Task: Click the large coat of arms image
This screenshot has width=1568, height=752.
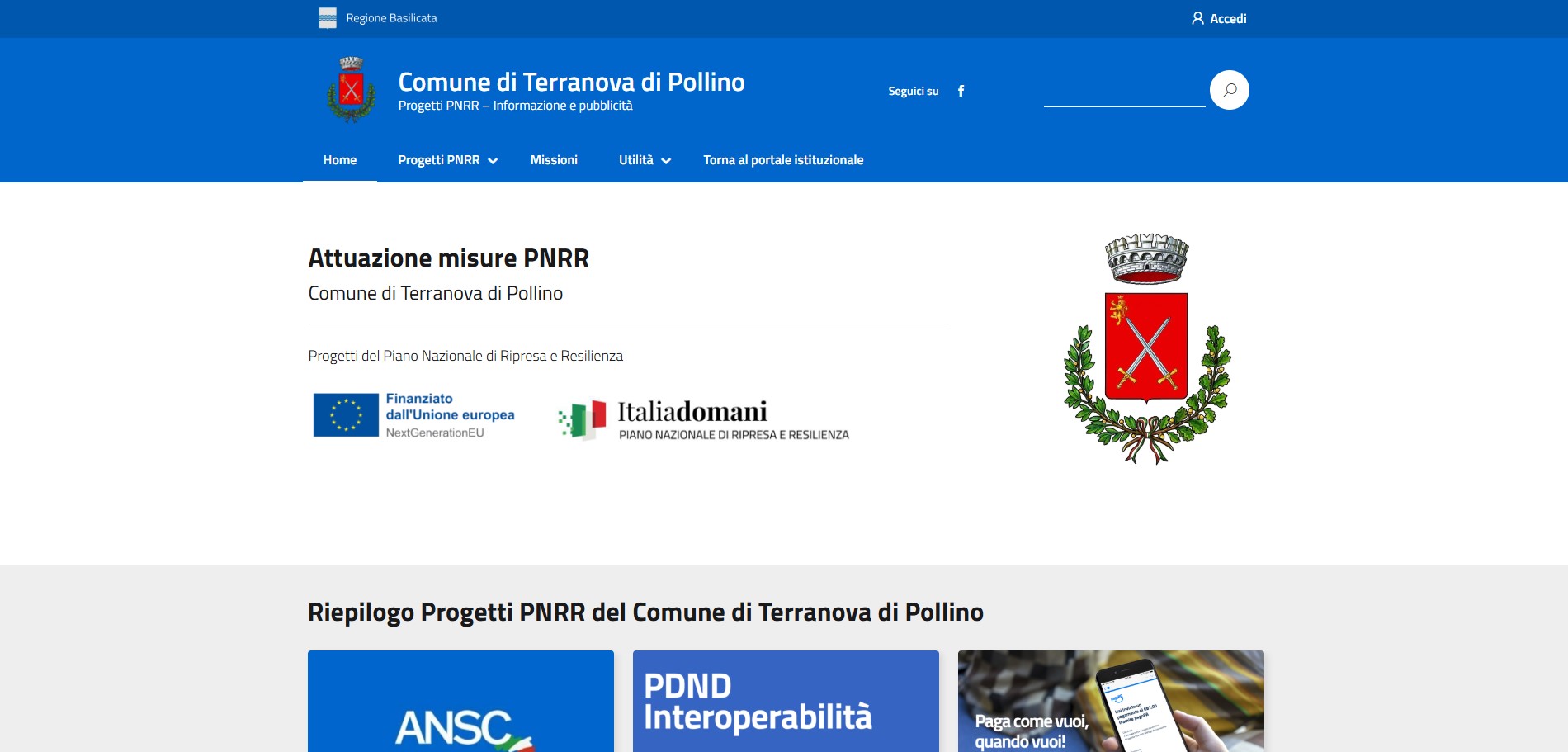Action: pyautogui.click(x=1147, y=348)
